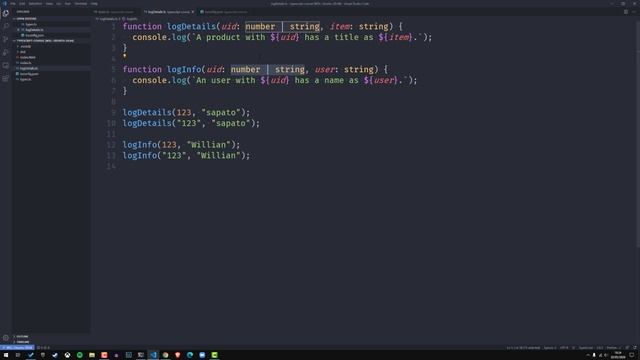The image size is (640, 360).
Task: Click the logInfo symbol breadcrumb
Action: pos(131,19)
